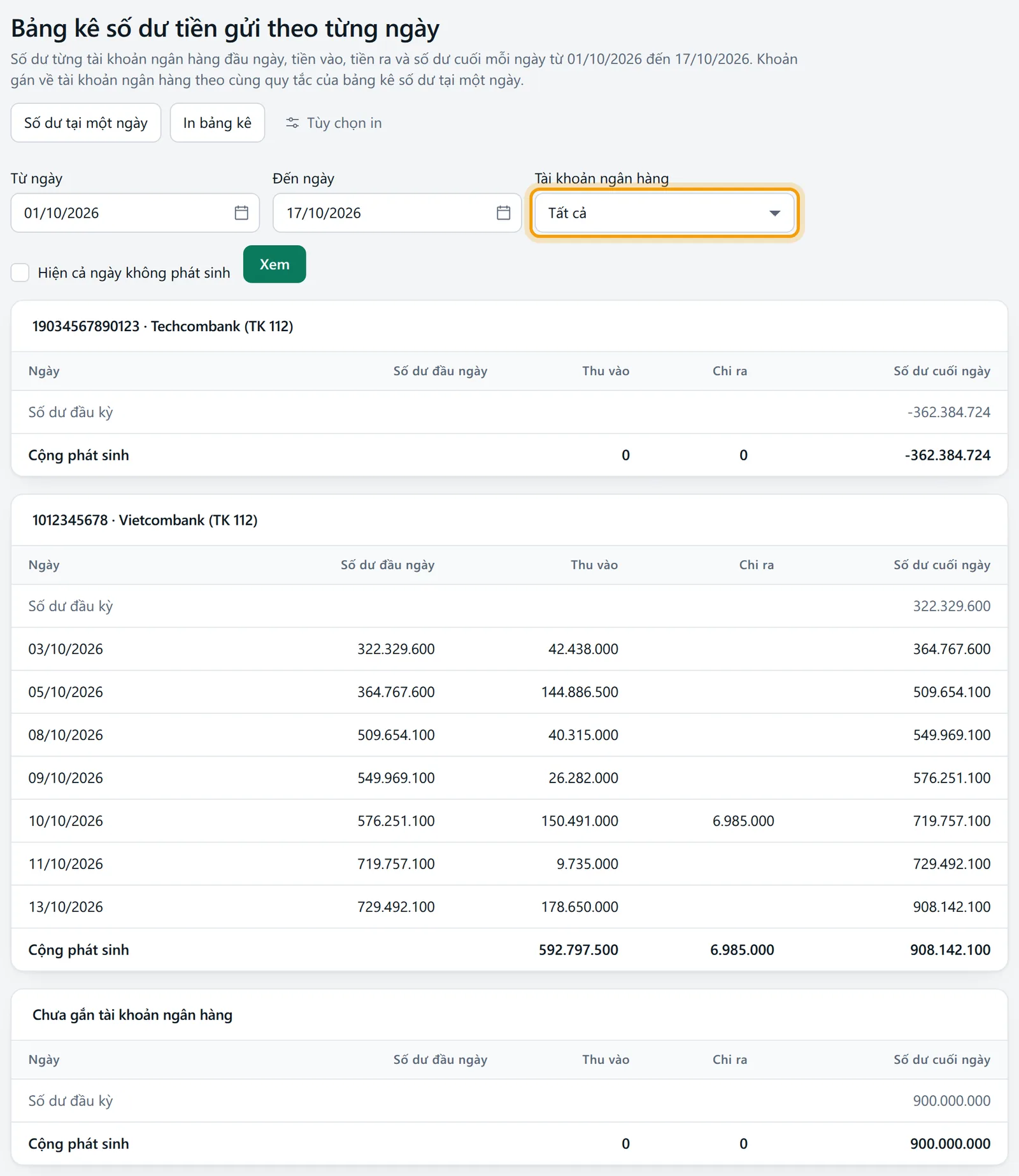Select row dated 03/10/2026

tap(509, 649)
